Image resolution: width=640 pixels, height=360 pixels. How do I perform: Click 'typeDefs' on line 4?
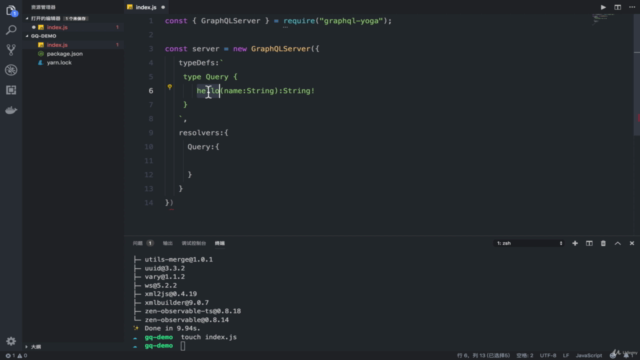pos(197,62)
